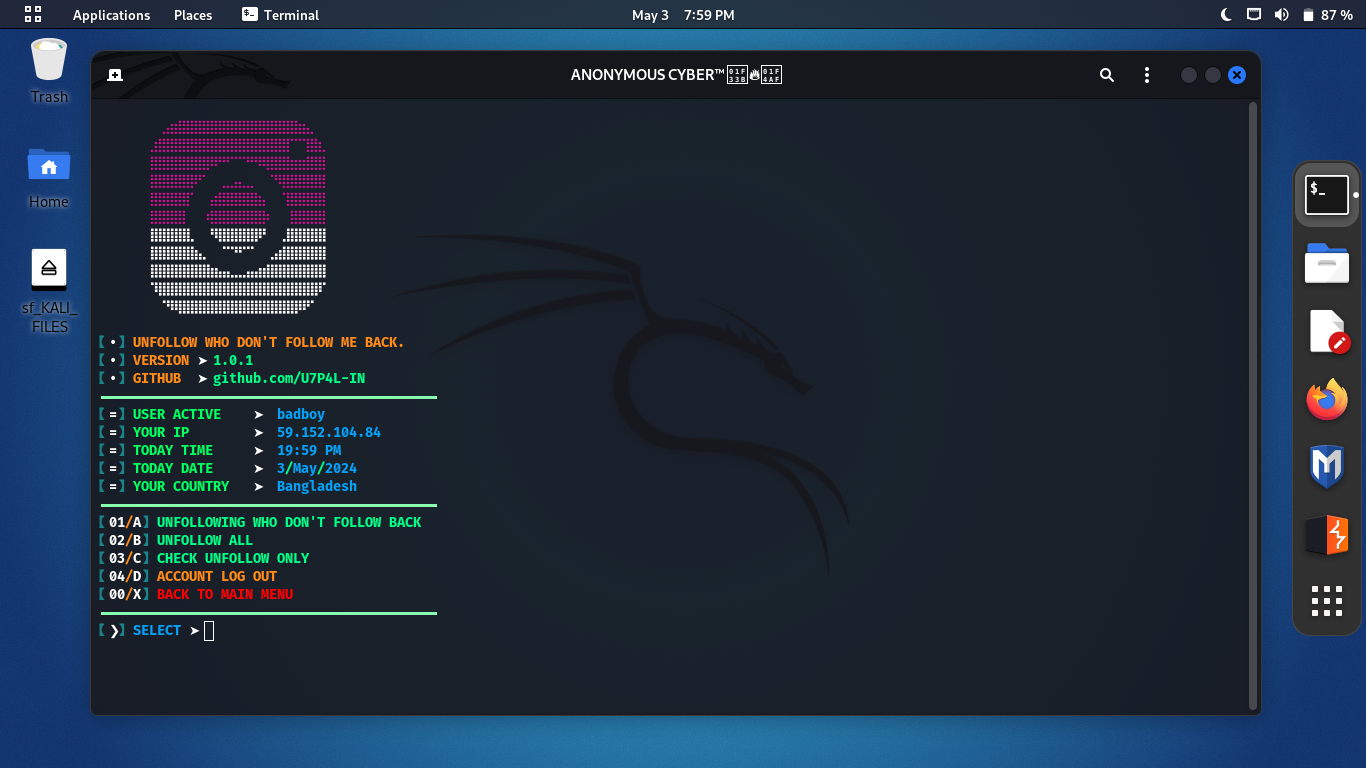Launch Burp Suite from the dock
This screenshot has height=768, width=1366.
(x=1327, y=535)
